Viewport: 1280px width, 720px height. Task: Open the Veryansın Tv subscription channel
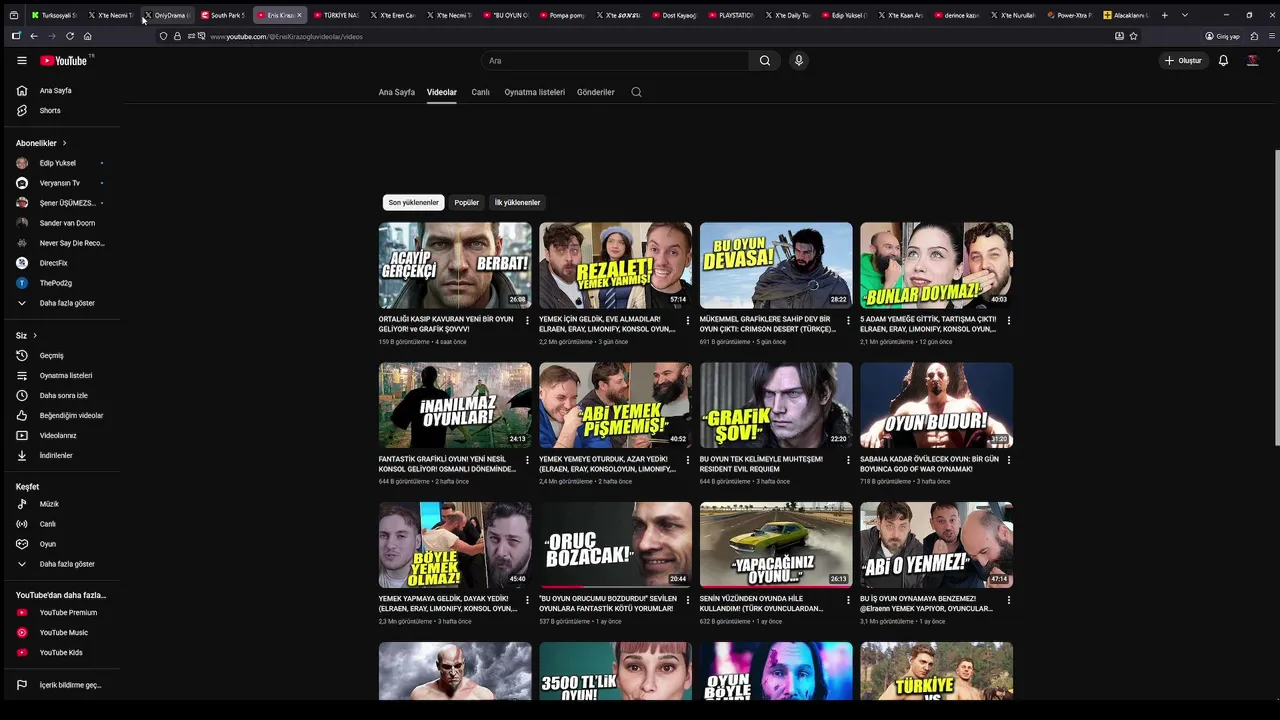coord(60,183)
